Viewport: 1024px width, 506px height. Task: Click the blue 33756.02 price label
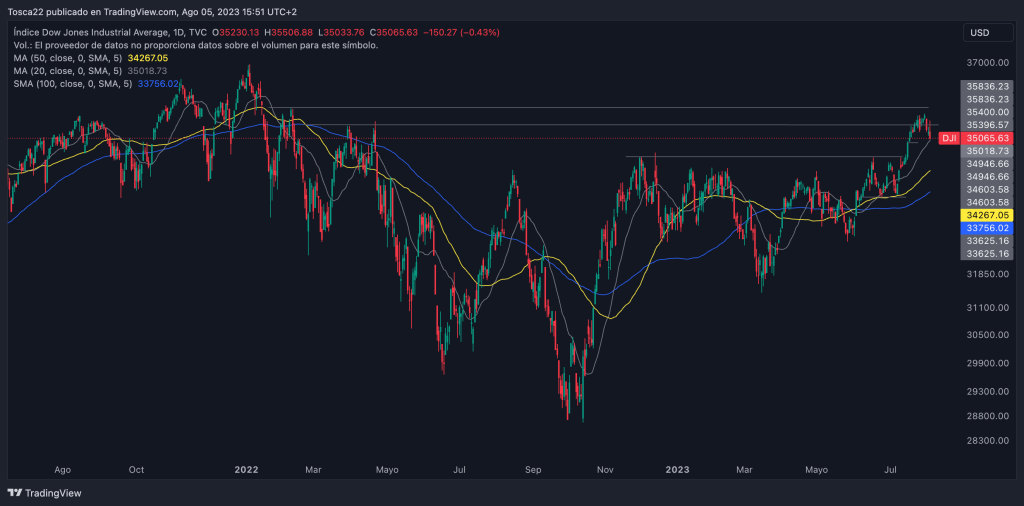tap(985, 228)
